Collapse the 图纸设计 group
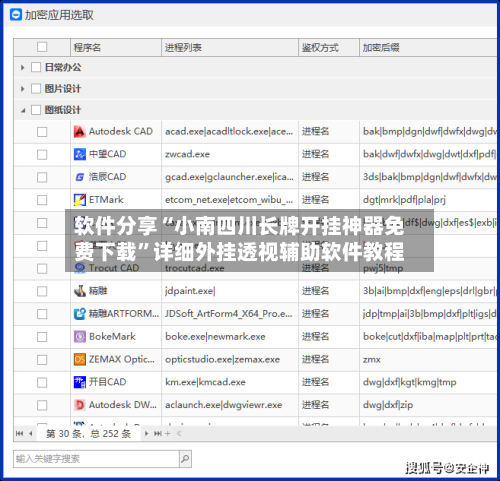Screen dimensions: 500x481 (x=23, y=110)
